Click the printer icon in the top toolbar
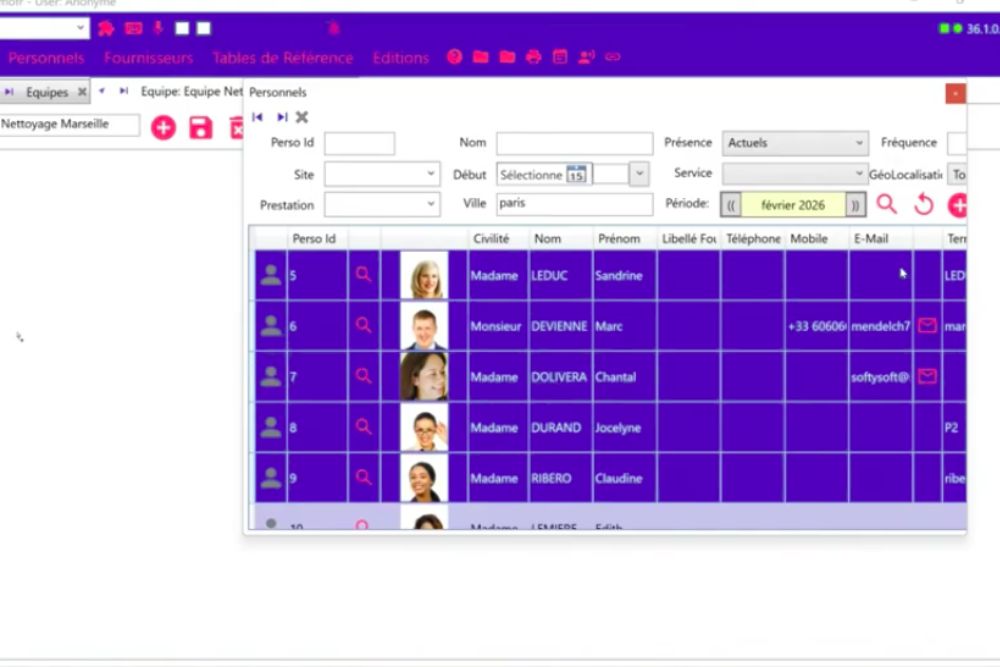Image resolution: width=1000 pixels, height=667 pixels. (533, 58)
